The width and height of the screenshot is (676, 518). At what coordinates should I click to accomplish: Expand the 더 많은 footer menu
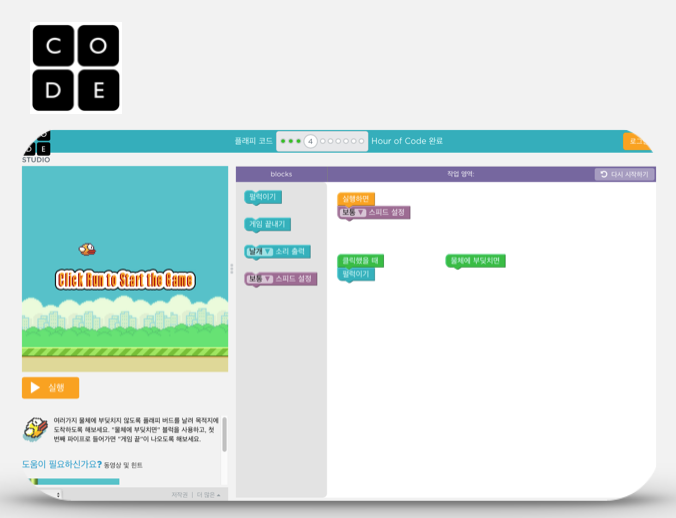[x=209, y=495]
